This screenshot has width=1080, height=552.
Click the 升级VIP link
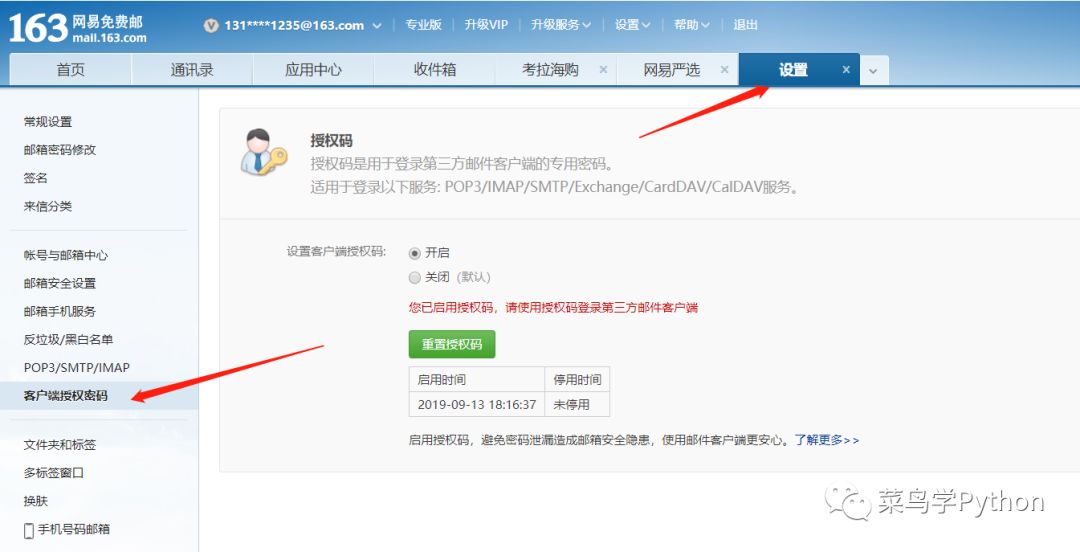coord(486,25)
